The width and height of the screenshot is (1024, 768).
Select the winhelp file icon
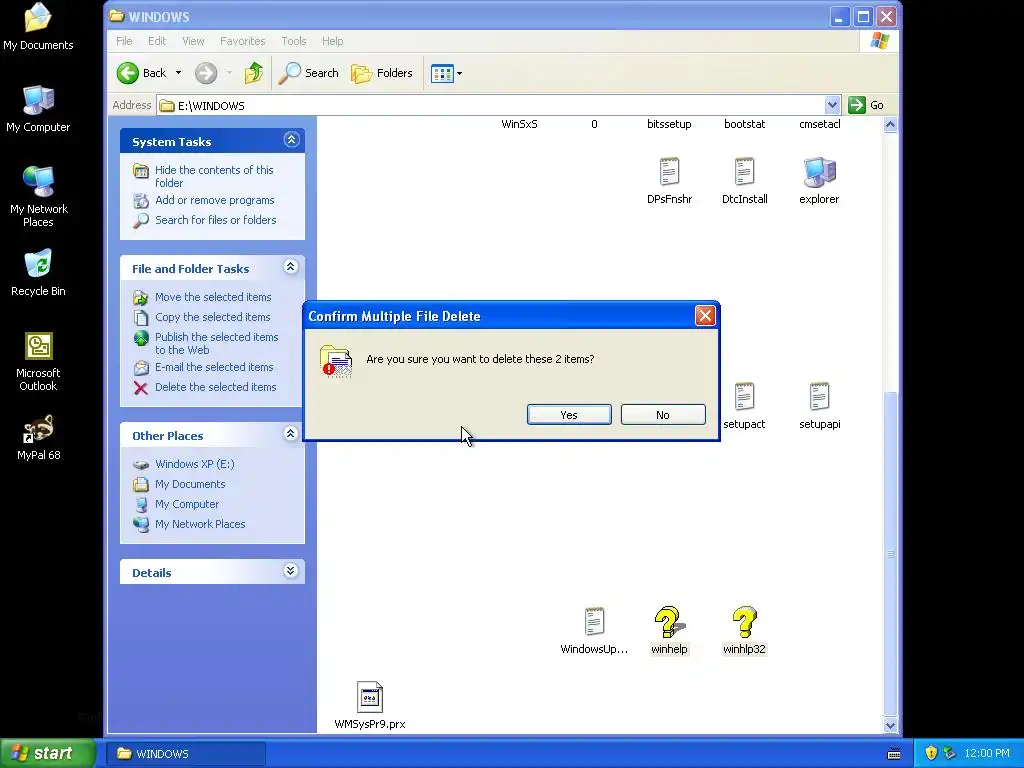(x=669, y=622)
